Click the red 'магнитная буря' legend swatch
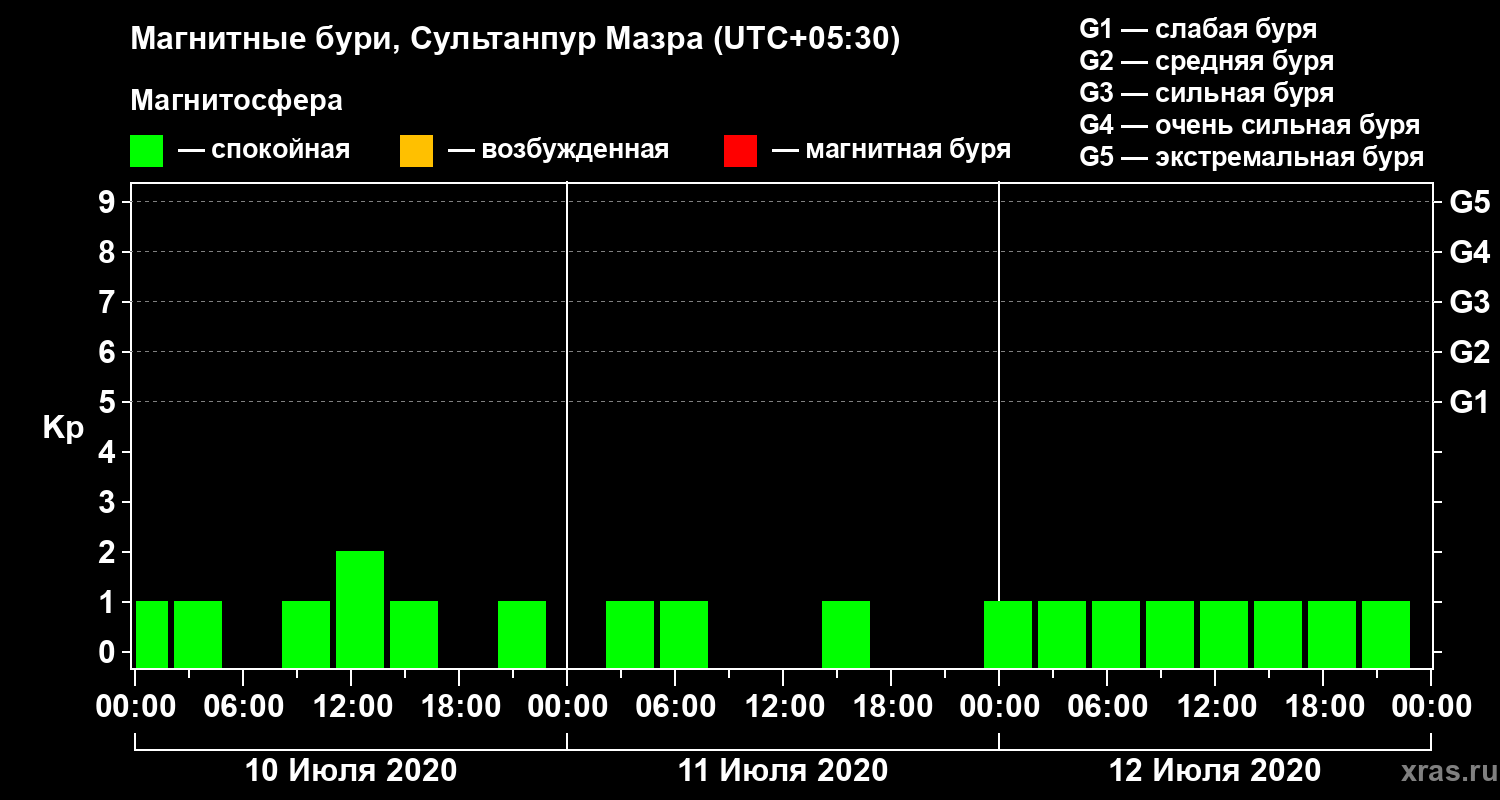Screen dimensions: 1500x800 tap(740, 151)
